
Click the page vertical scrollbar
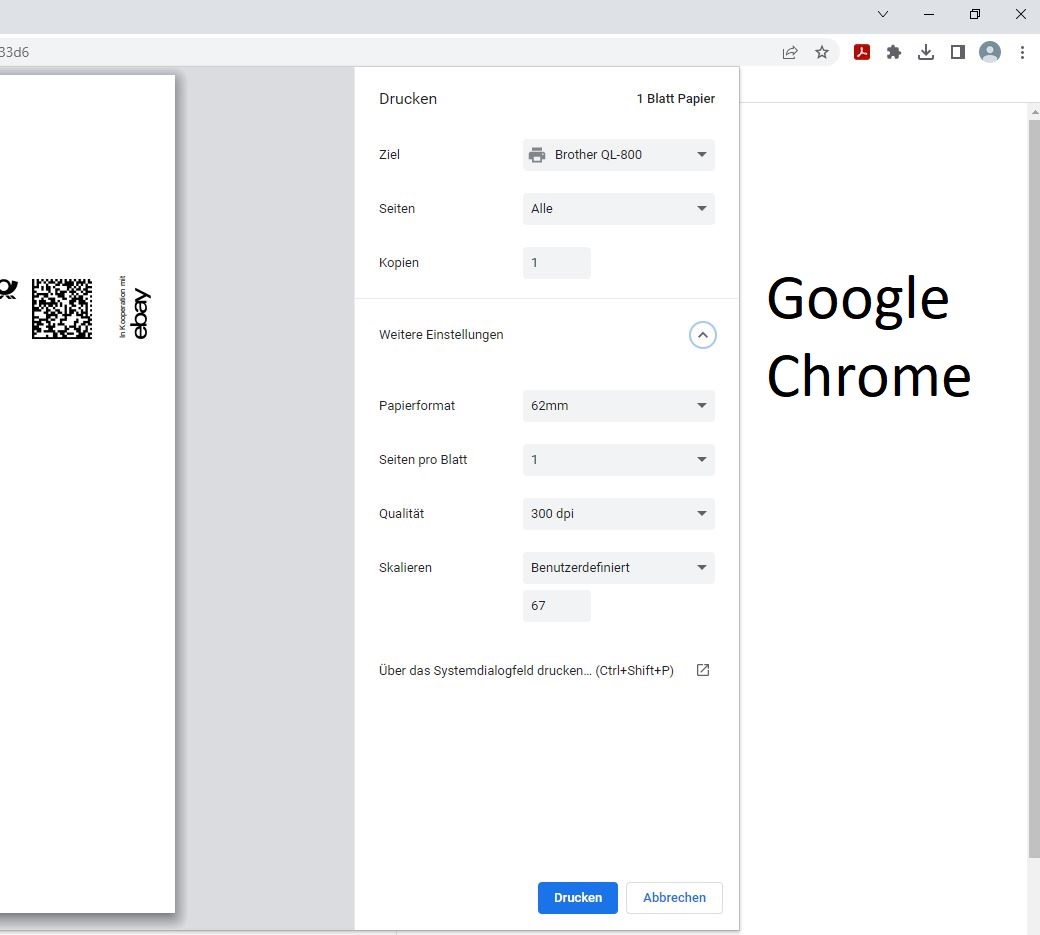pyautogui.click(x=1034, y=487)
